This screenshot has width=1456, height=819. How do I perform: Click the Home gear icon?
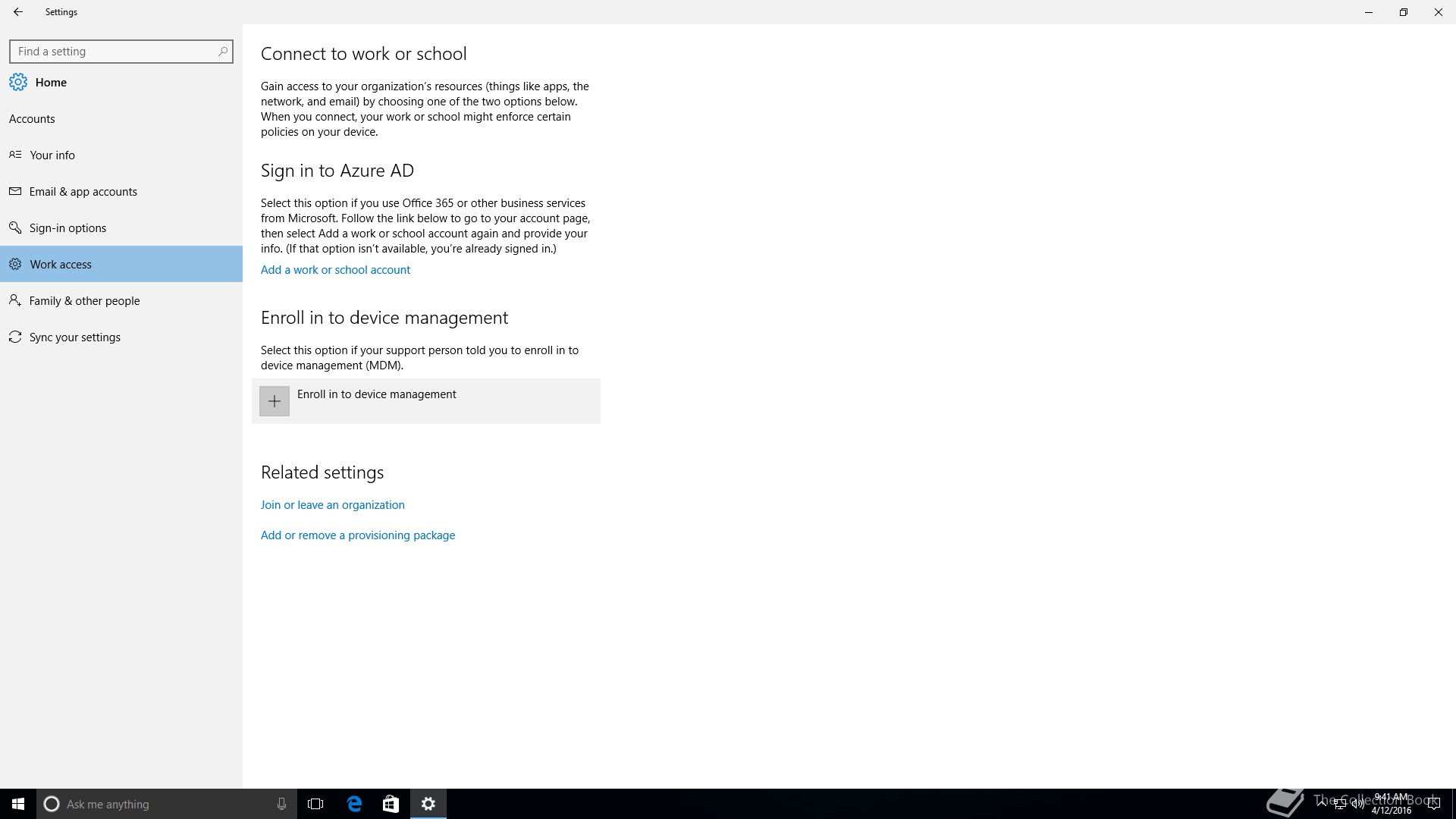tap(18, 82)
